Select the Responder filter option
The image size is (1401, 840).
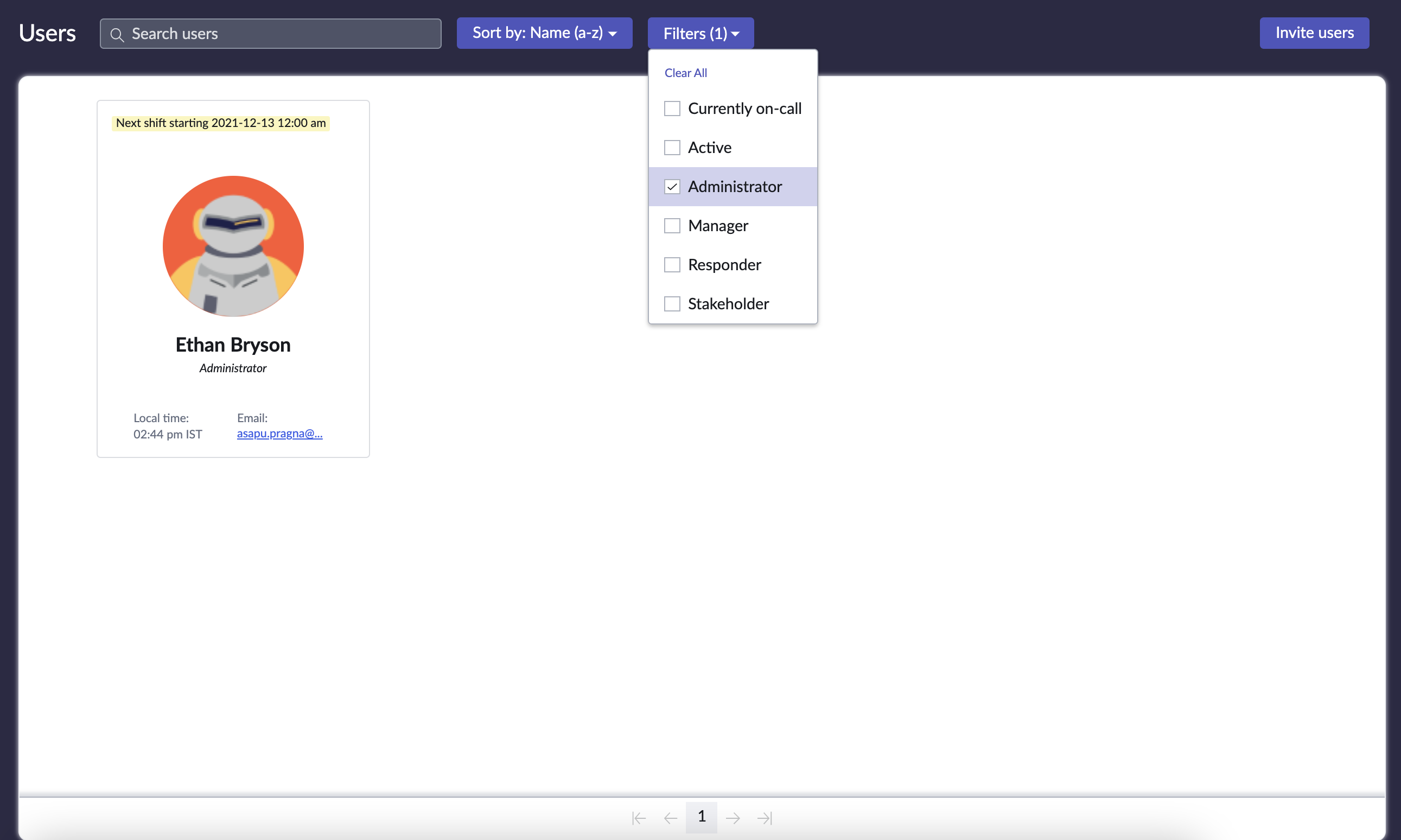pyautogui.click(x=672, y=264)
